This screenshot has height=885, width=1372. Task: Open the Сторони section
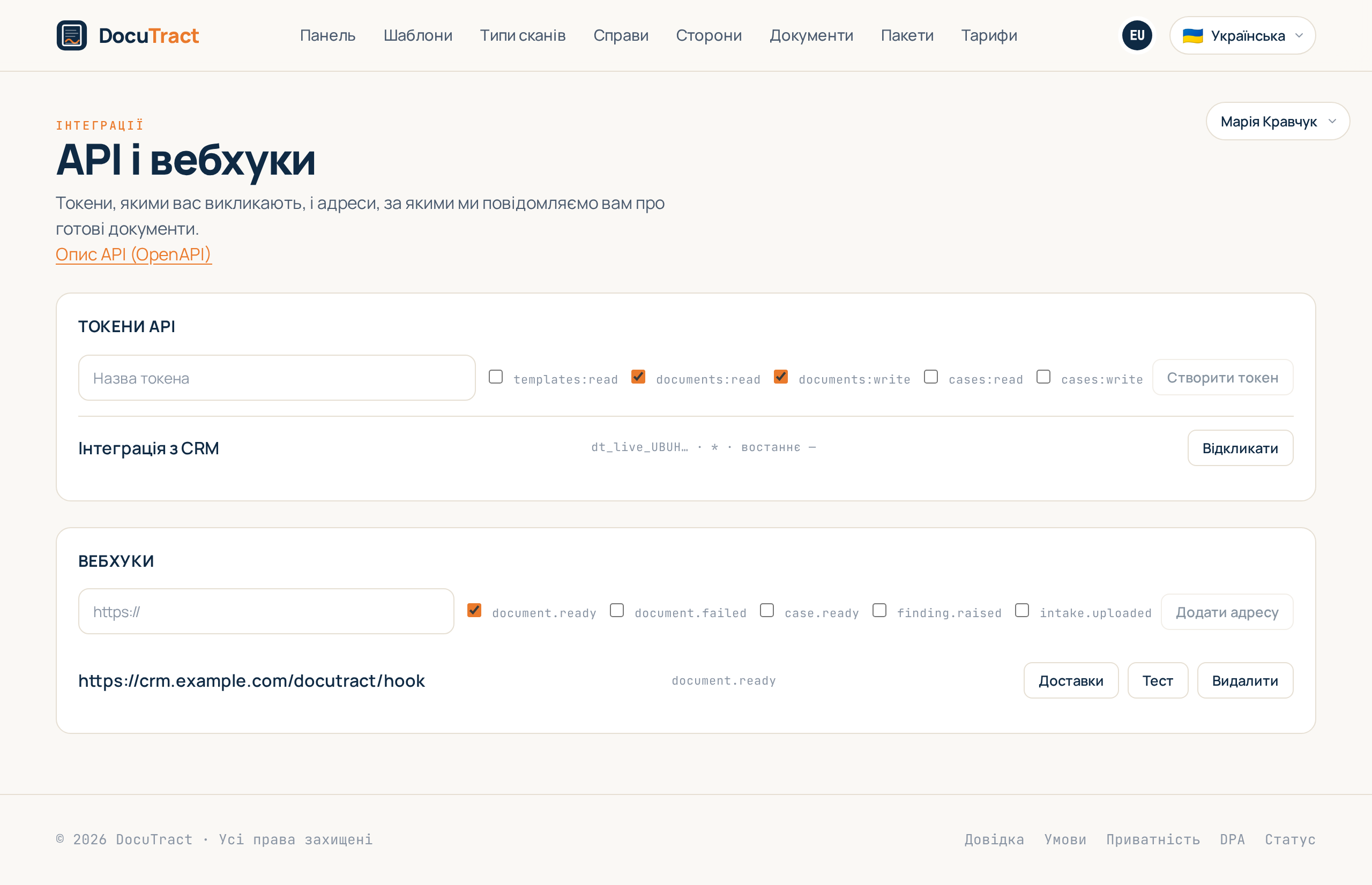tap(709, 36)
